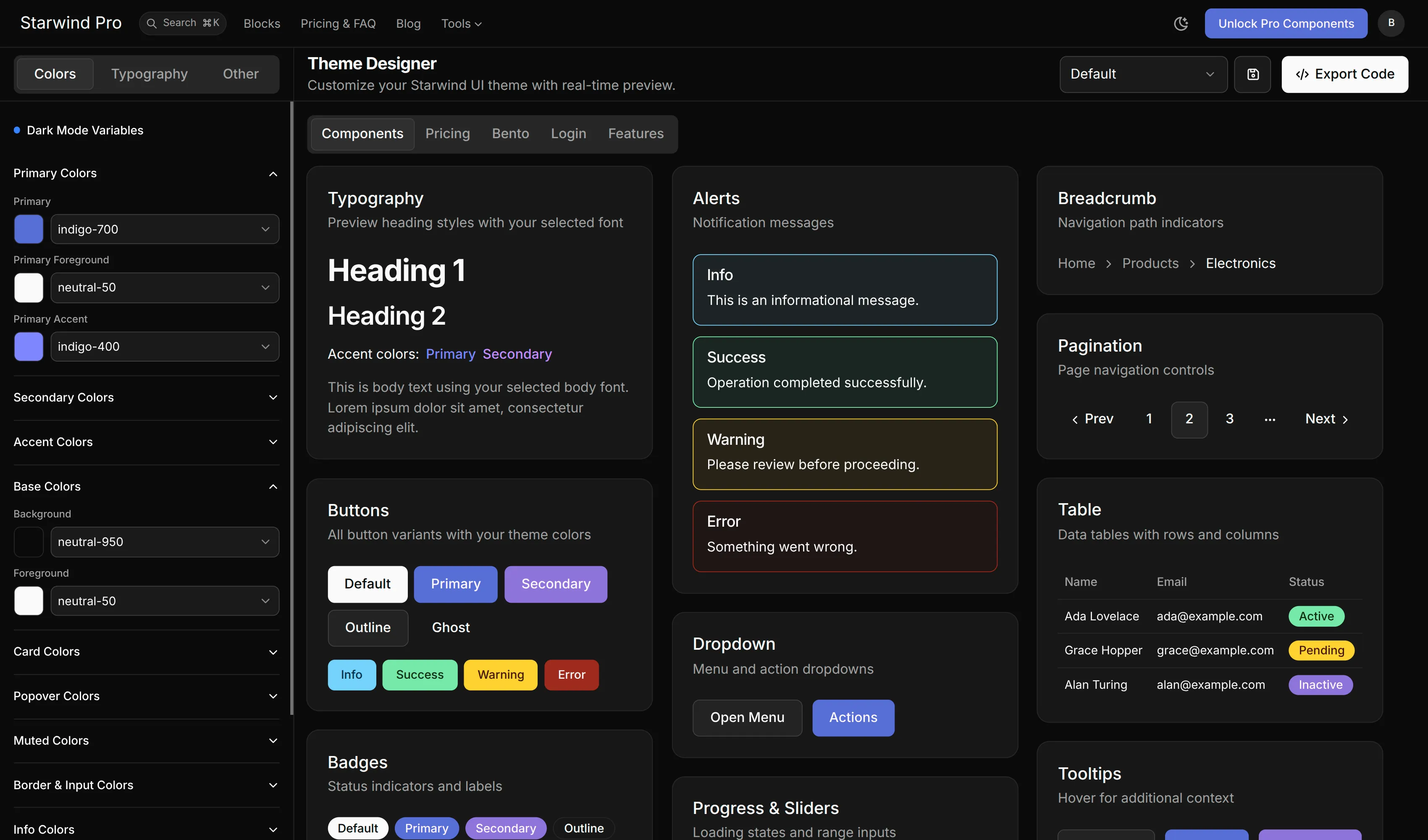Select page 3 in pagination

[x=1230, y=419]
